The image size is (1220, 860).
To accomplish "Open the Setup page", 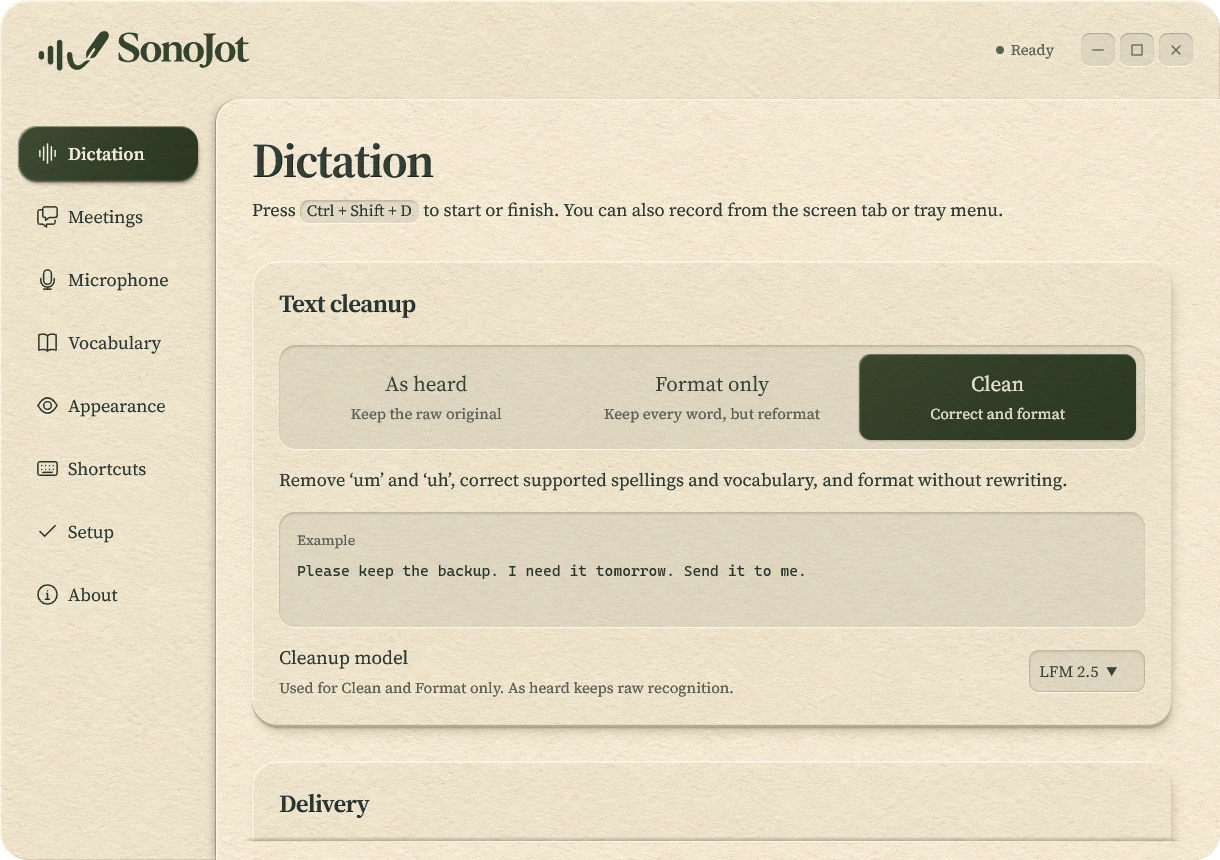I will point(108,532).
